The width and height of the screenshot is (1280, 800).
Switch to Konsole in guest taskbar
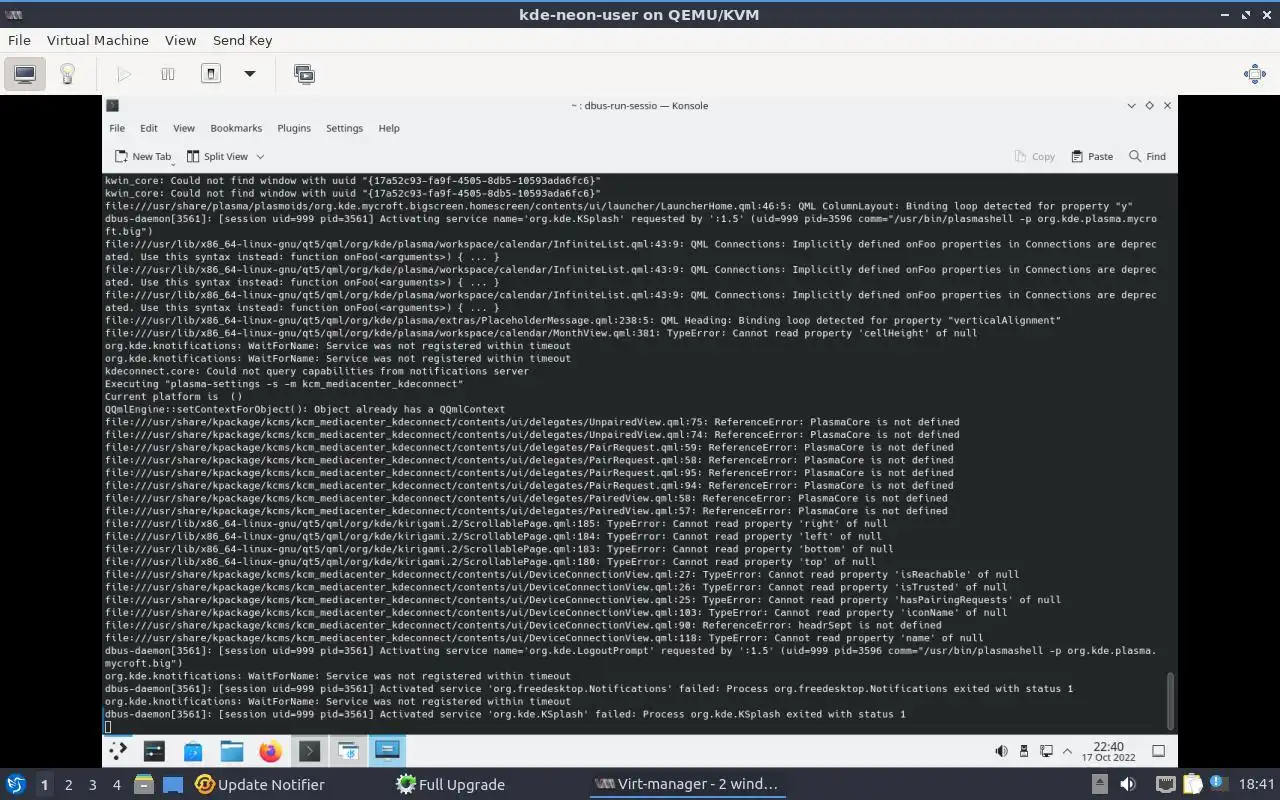[309, 751]
